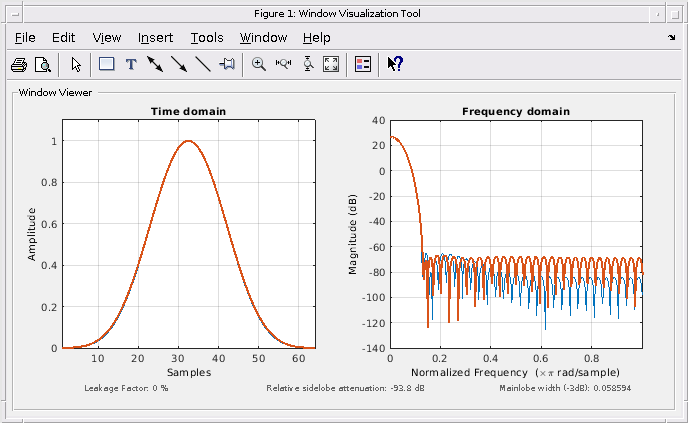
Task: Click the dock arrow in menu bar
Action: coord(672,38)
